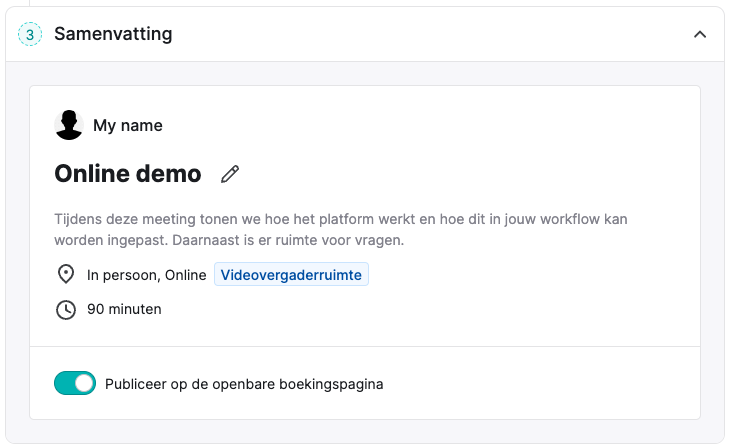Click the word Online in the location line
The width and height of the screenshot is (730, 448).
pyautogui.click(x=185, y=275)
